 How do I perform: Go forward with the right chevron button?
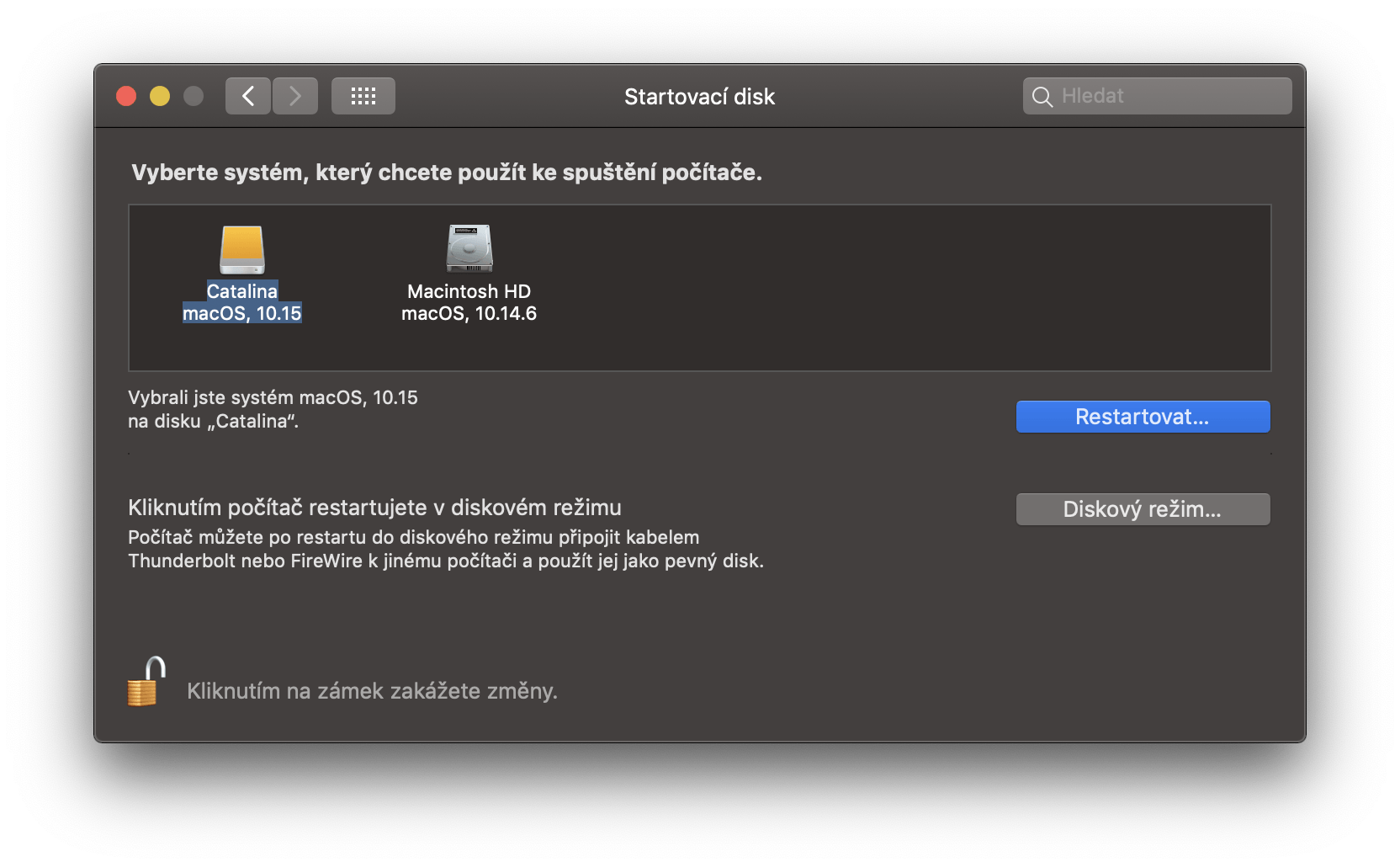(295, 96)
